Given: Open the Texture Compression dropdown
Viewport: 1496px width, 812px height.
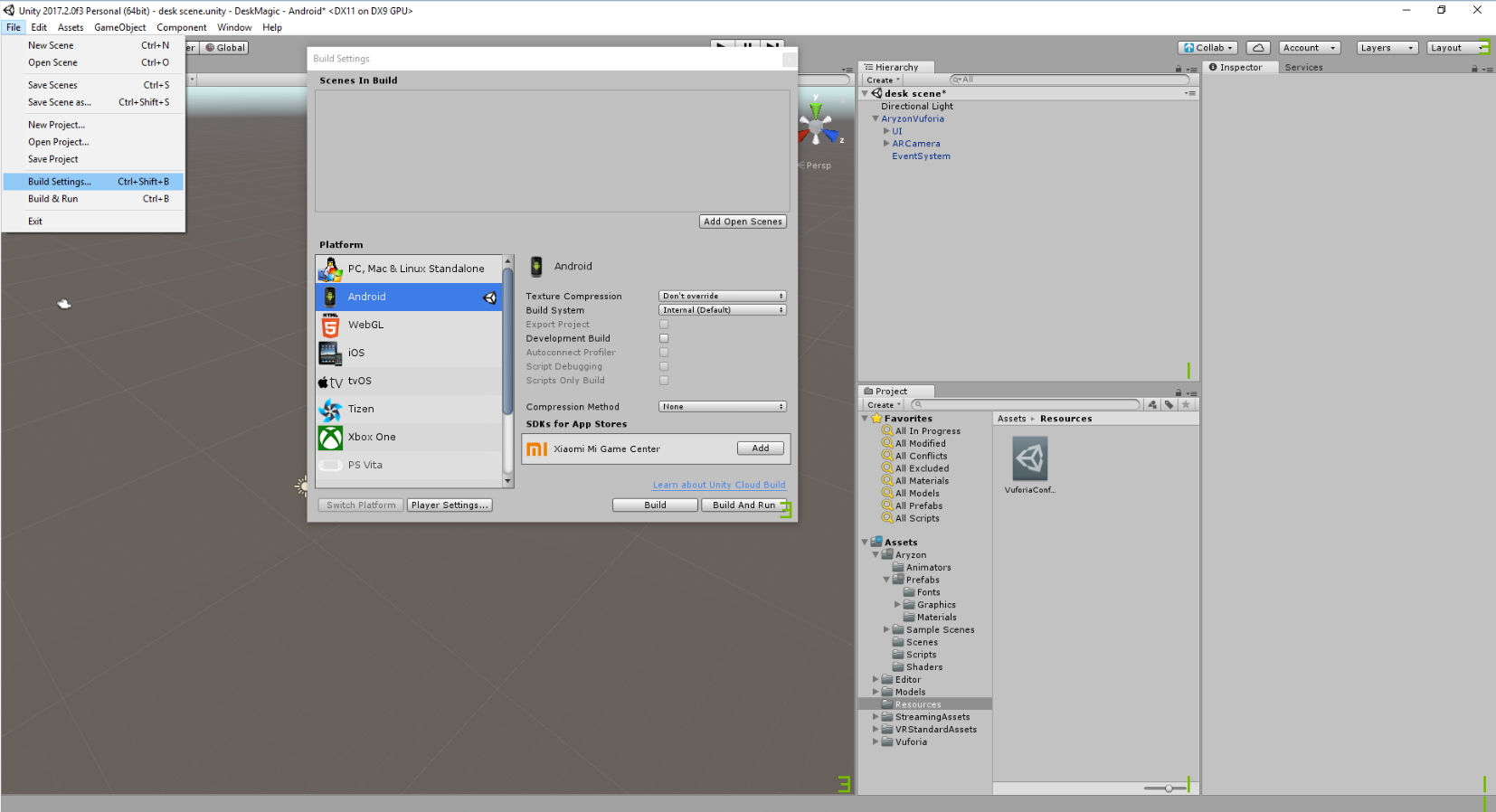Looking at the screenshot, I should click(723, 296).
